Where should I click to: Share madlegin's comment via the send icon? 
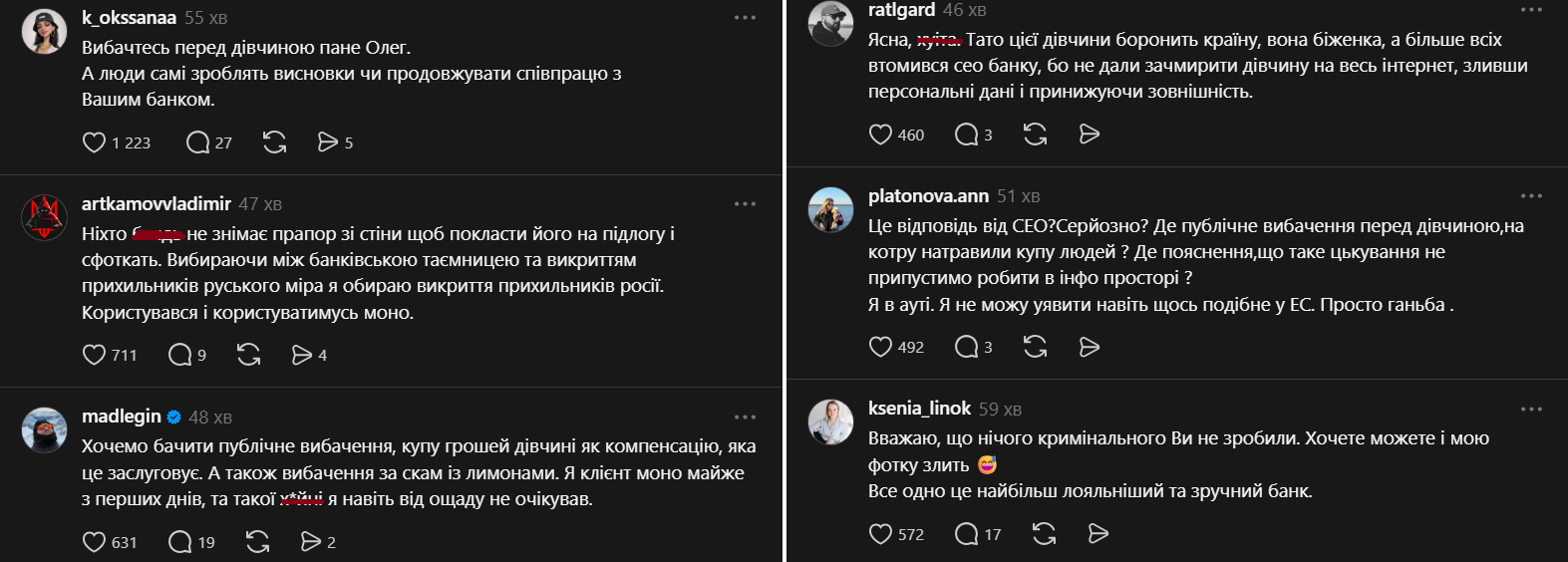pyautogui.click(x=311, y=542)
